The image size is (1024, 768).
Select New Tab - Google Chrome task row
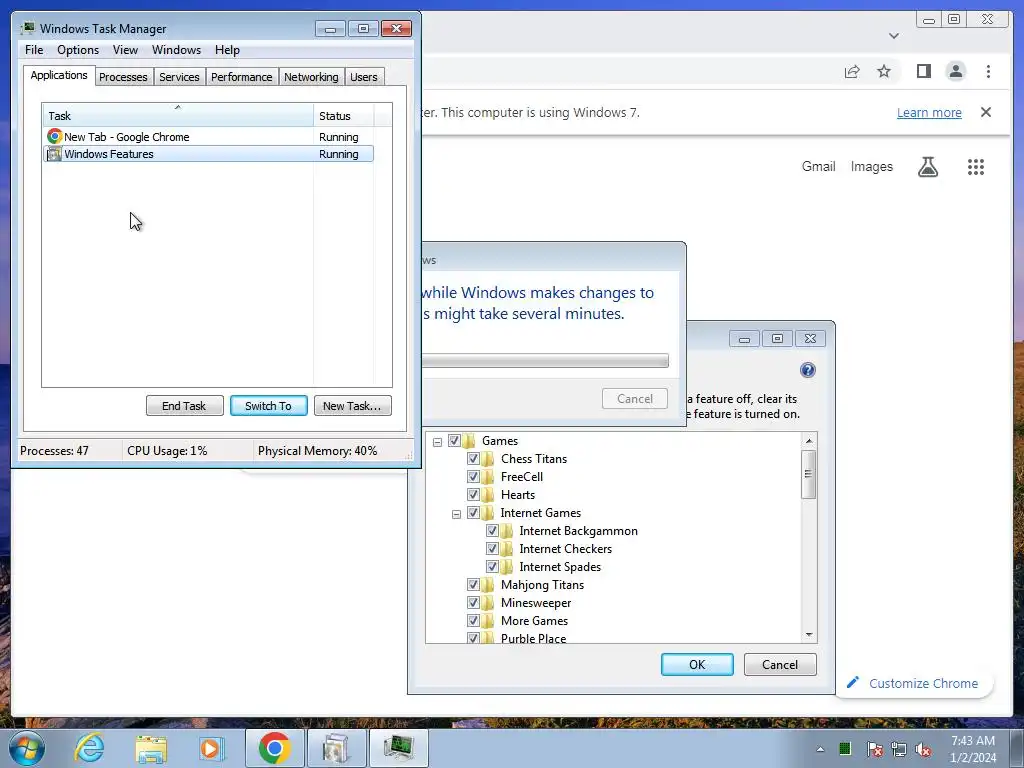(x=209, y=136)
